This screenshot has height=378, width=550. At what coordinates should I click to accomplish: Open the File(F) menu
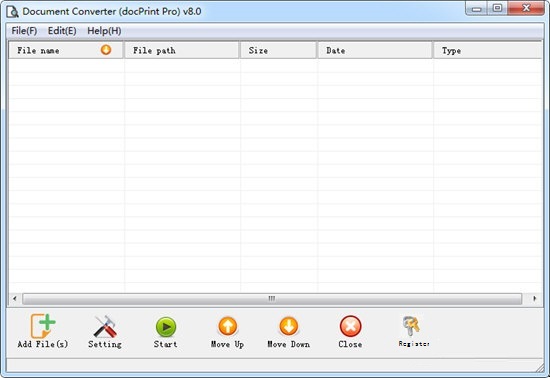(24, 31)
